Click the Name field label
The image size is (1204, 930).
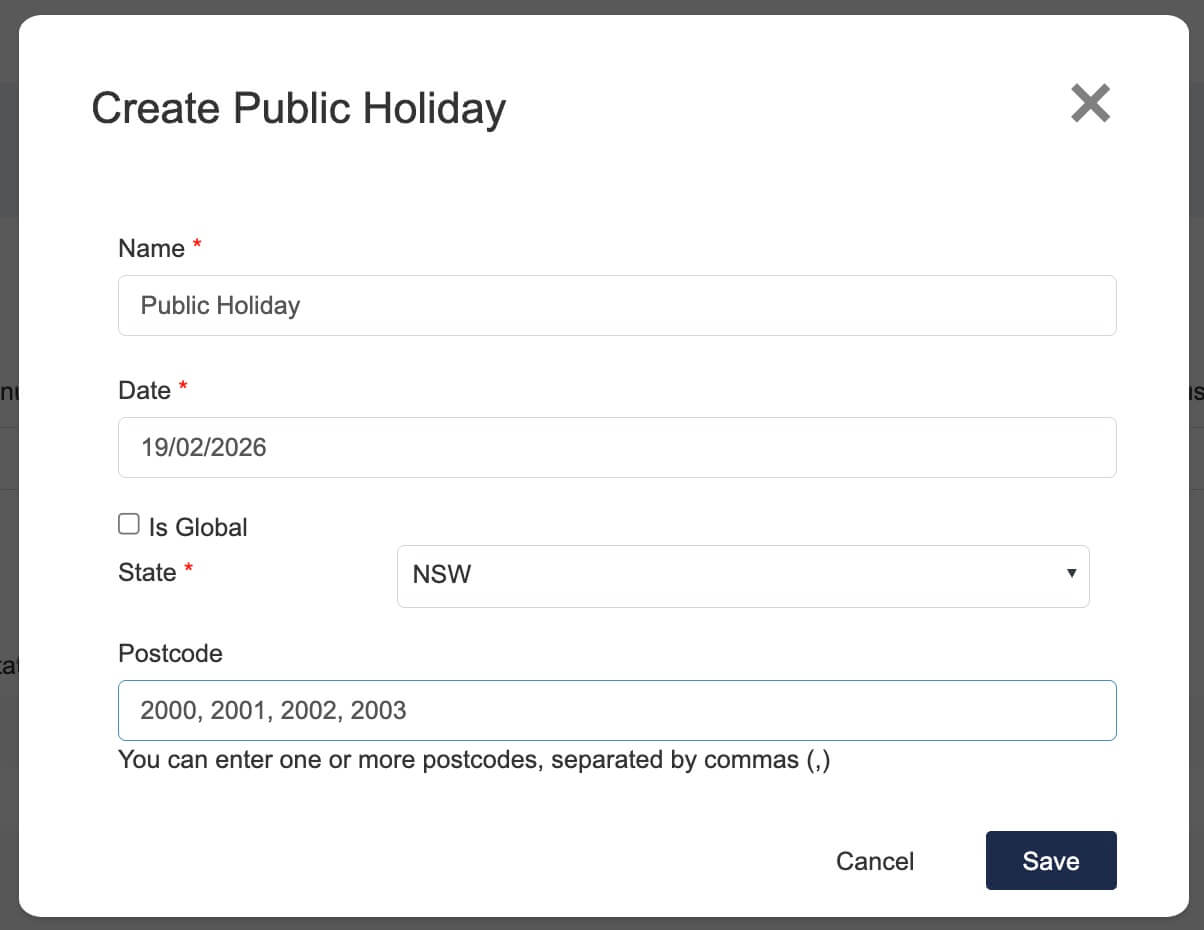tap(151, 248)
